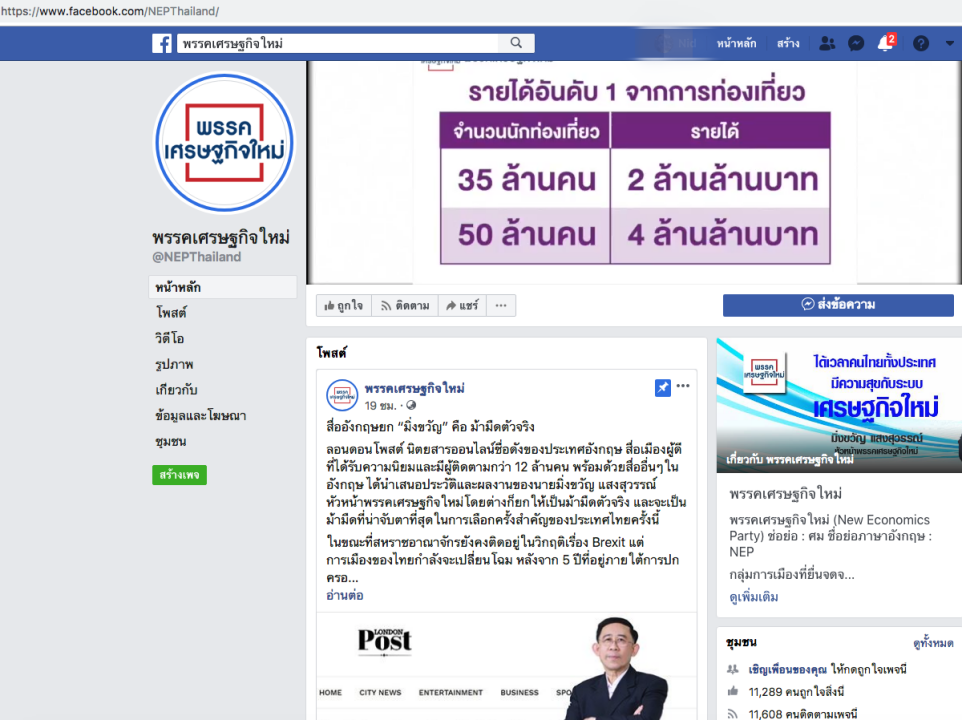Expand page description with ดูเพิ่มเติม

tap(753, 597)
